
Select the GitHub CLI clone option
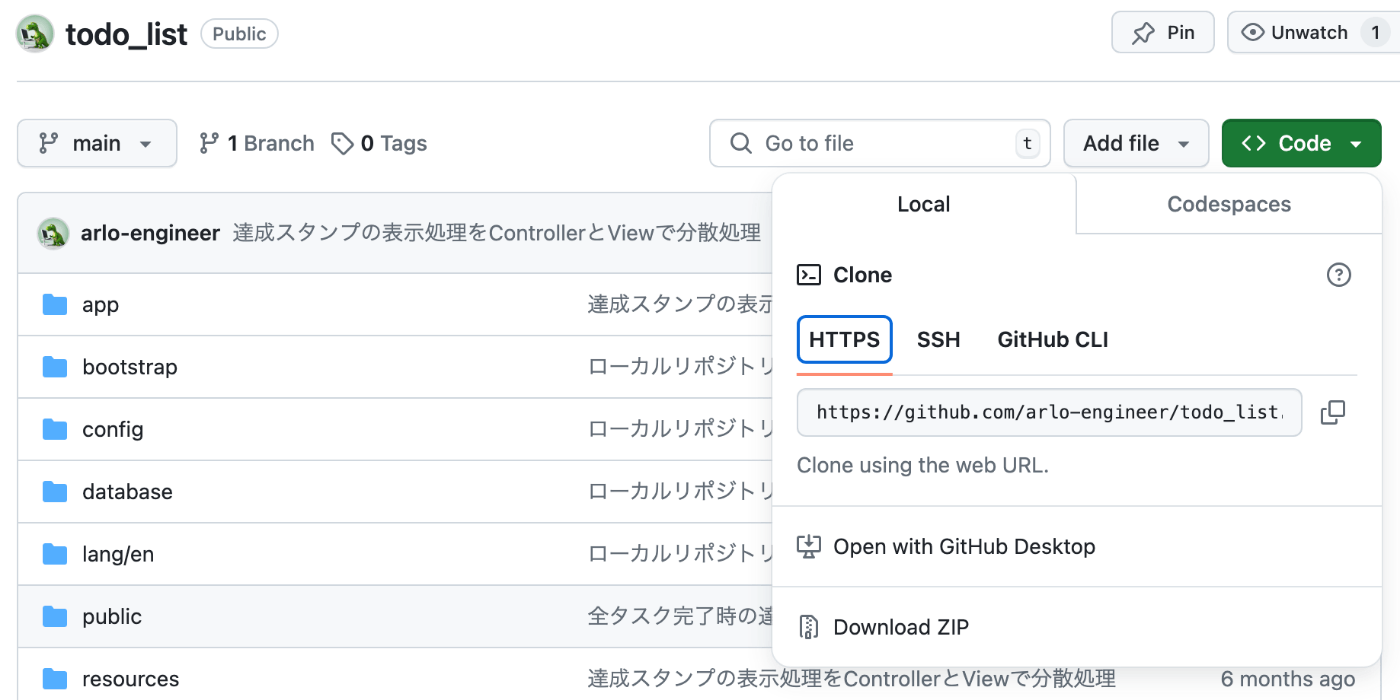[1053, 340]
